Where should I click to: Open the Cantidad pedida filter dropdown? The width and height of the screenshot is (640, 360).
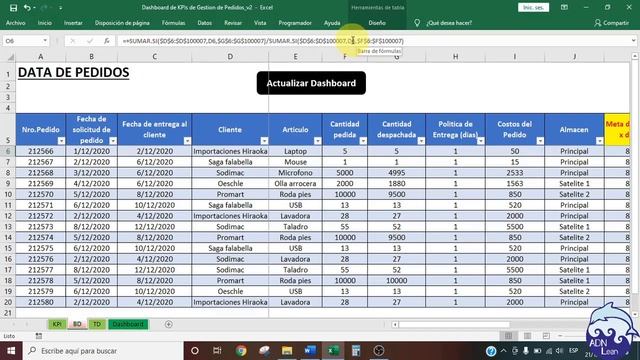coord(363,141)
